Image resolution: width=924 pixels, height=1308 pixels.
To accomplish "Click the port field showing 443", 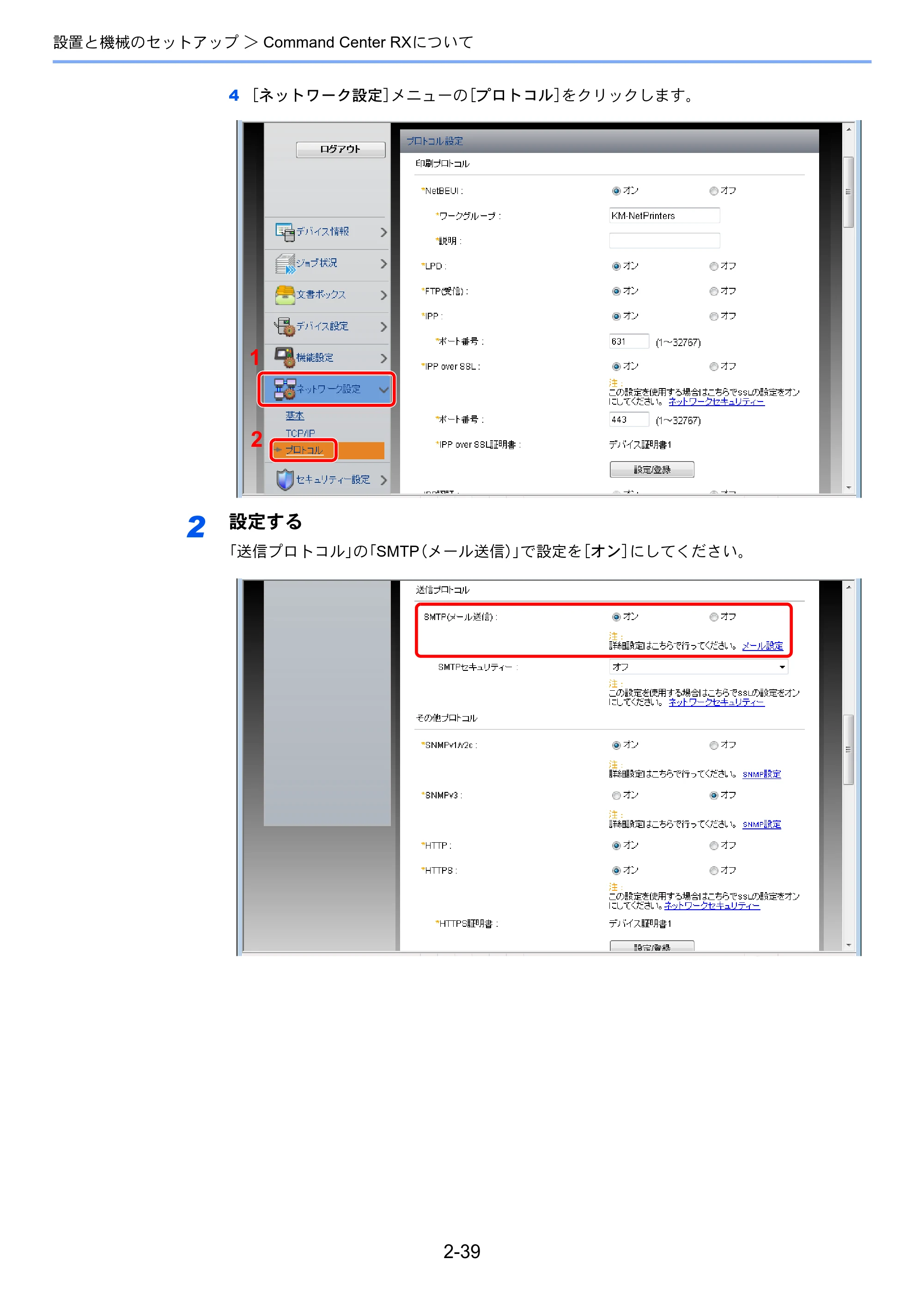I will (629, 419).
